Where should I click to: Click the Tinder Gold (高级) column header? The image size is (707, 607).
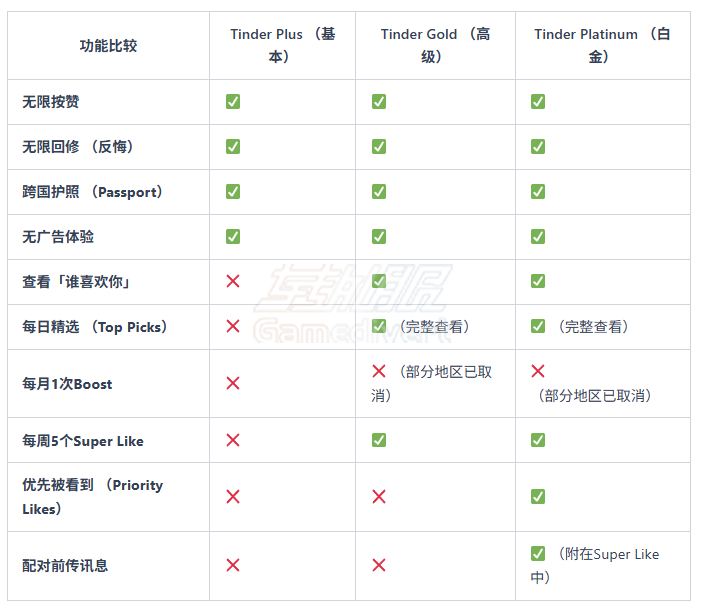pyautogui.click(x=435, y=46)
